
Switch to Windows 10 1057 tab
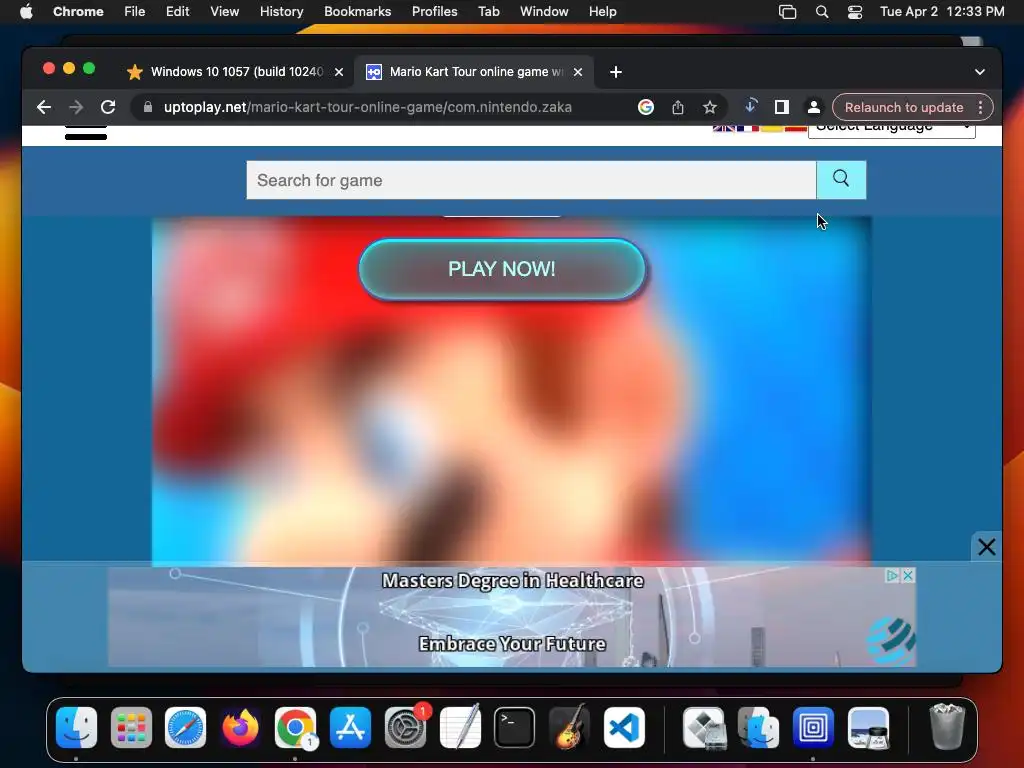click(235, 72)
